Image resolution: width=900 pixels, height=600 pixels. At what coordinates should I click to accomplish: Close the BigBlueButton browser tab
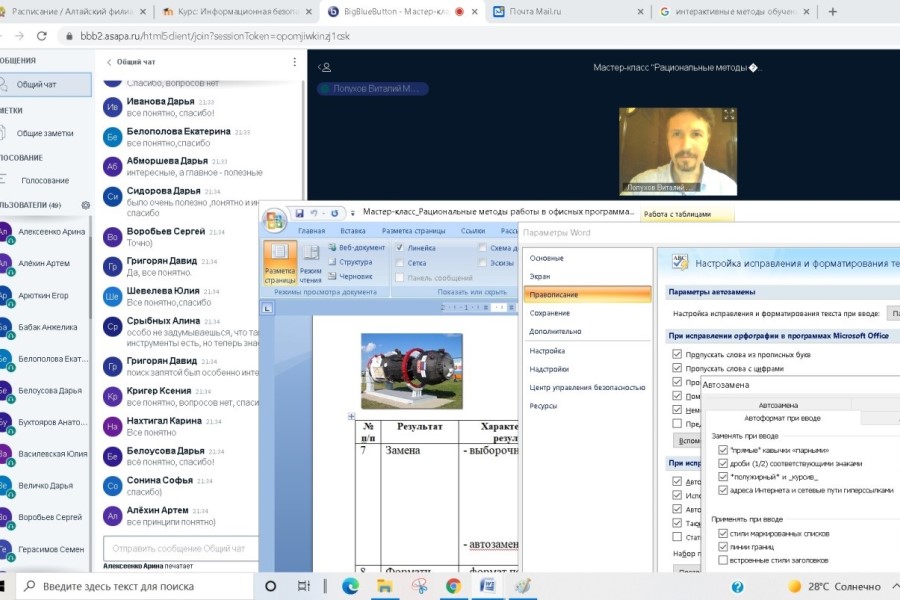point(475,11)
